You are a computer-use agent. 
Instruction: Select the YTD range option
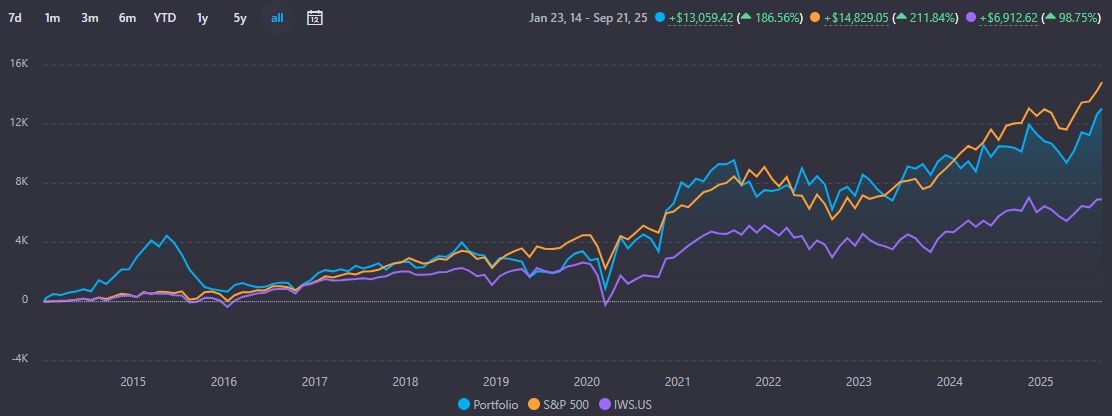pos(165,18)
